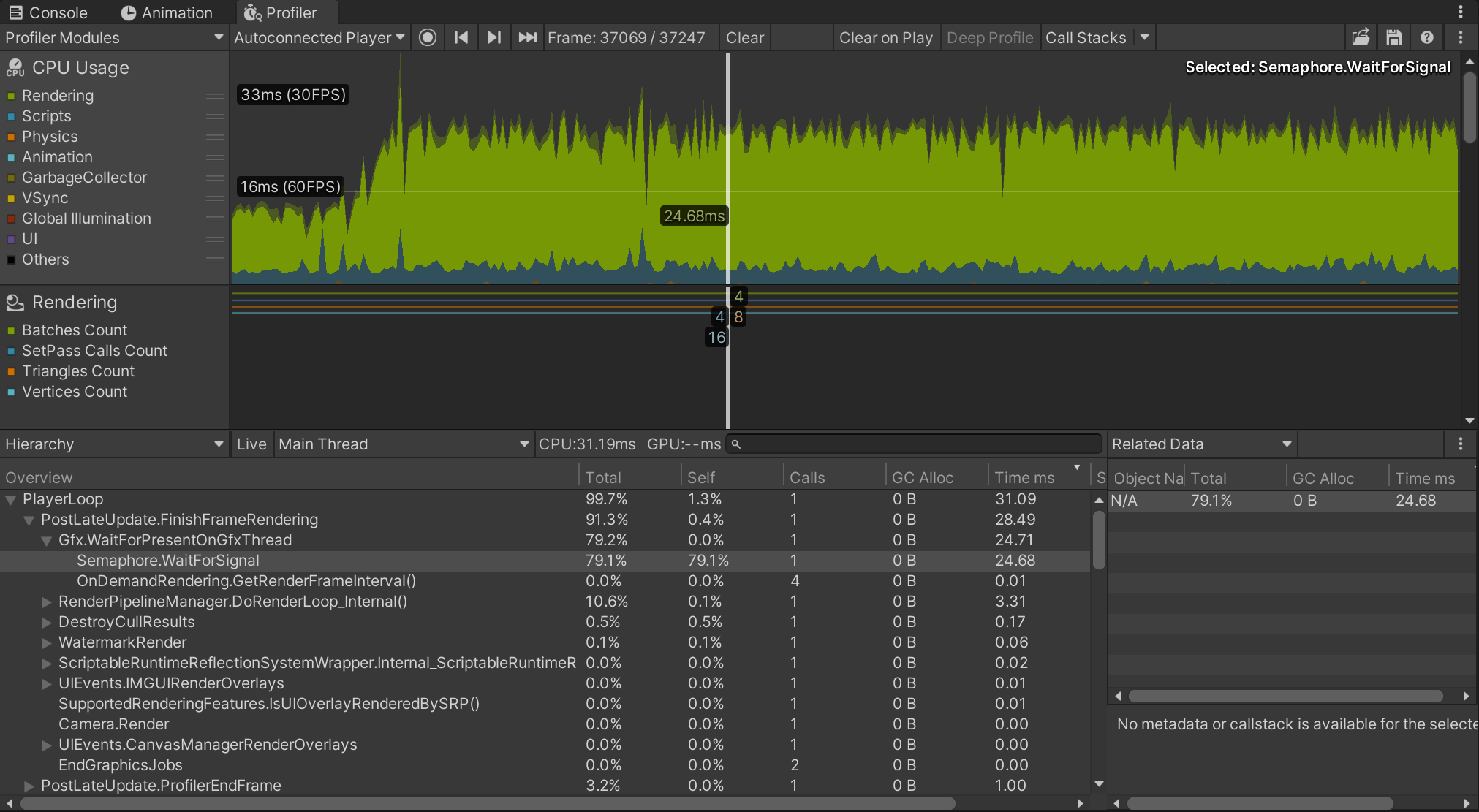Expand the DestroyCullResults row

pyautogui.click(x=46, y=623)
